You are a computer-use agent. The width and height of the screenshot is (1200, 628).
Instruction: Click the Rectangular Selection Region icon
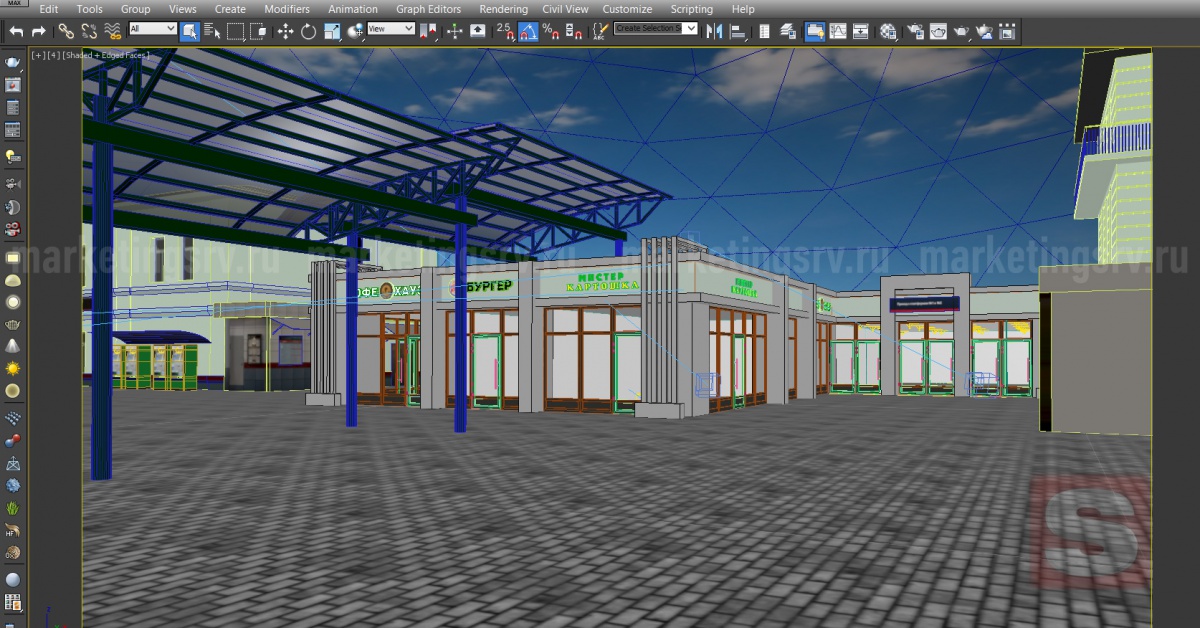(235, 31)
